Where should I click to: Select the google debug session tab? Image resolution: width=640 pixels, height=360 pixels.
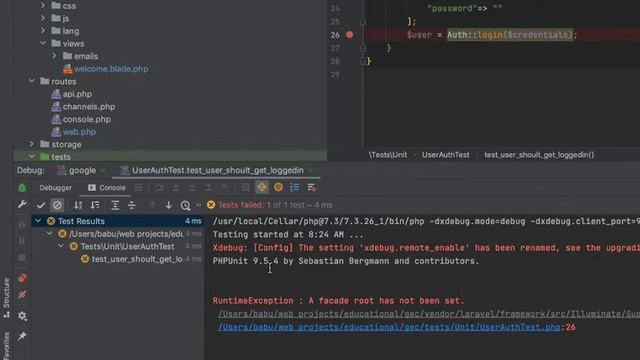76,171
